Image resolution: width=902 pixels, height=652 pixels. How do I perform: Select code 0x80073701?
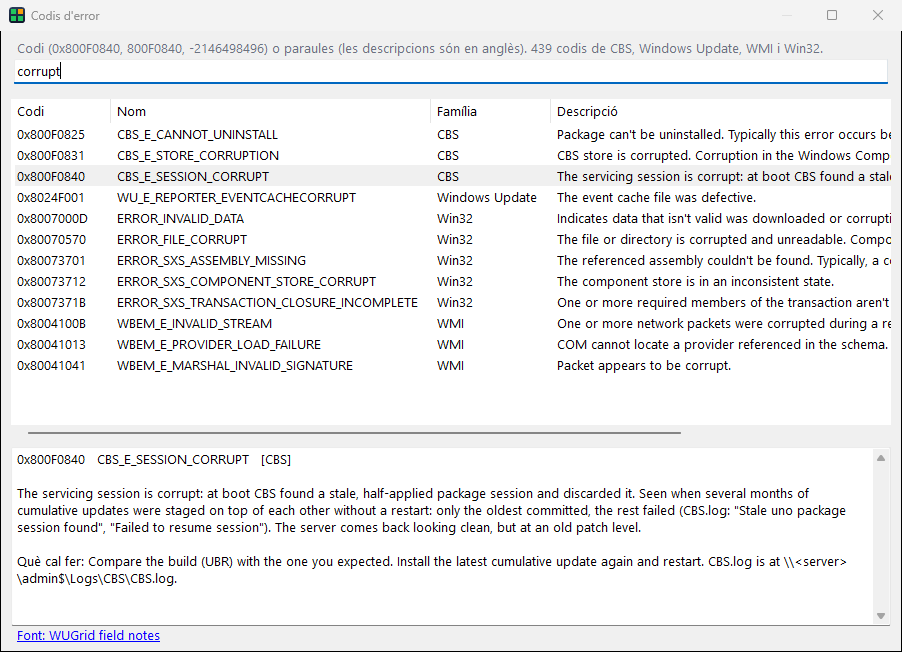51,261
